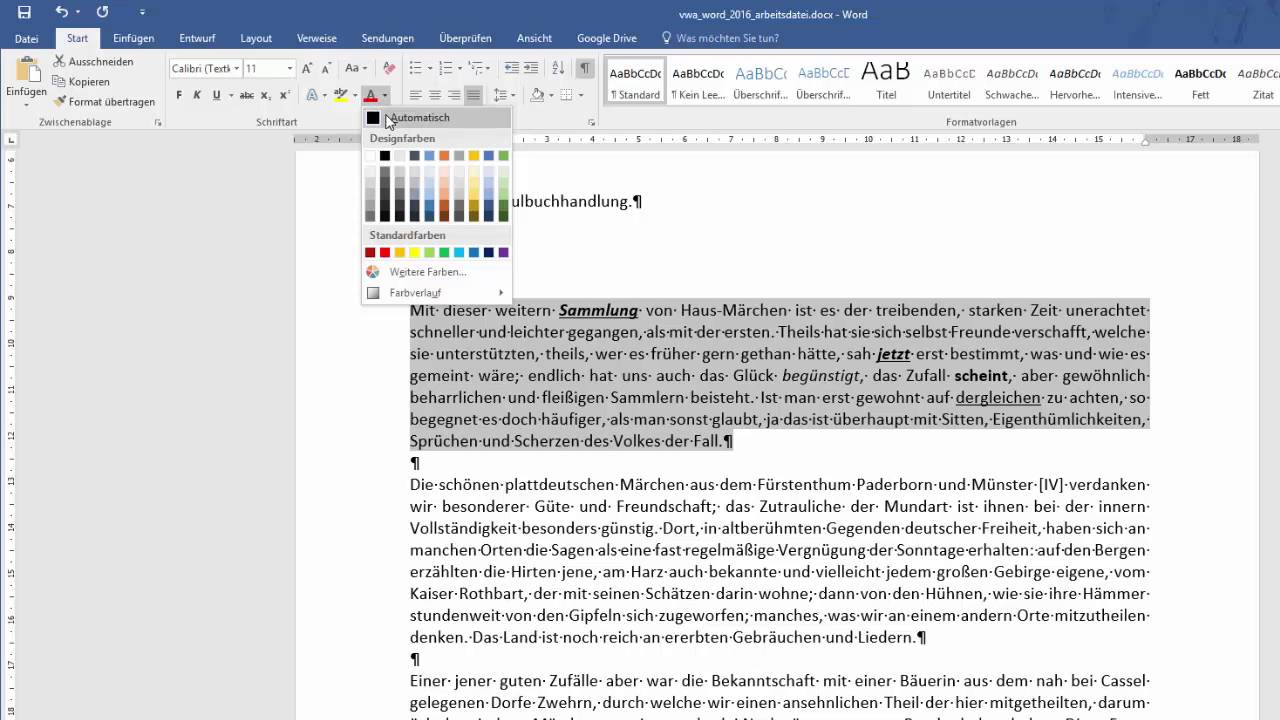Switch to the Entwurf tab
The height and width of the screenshot is (720, 1280).
(197, 38)
